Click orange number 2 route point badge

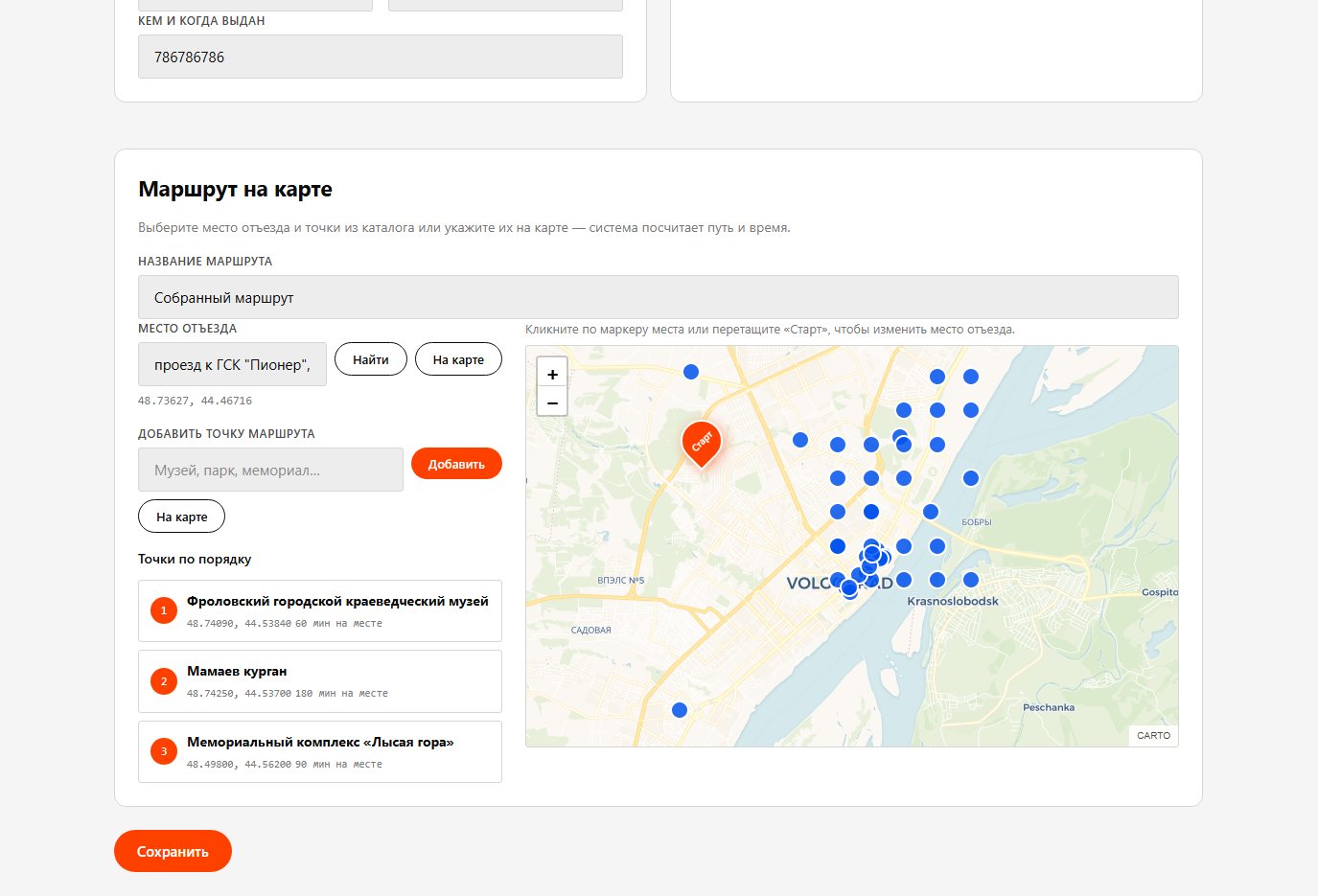point(164,681)
